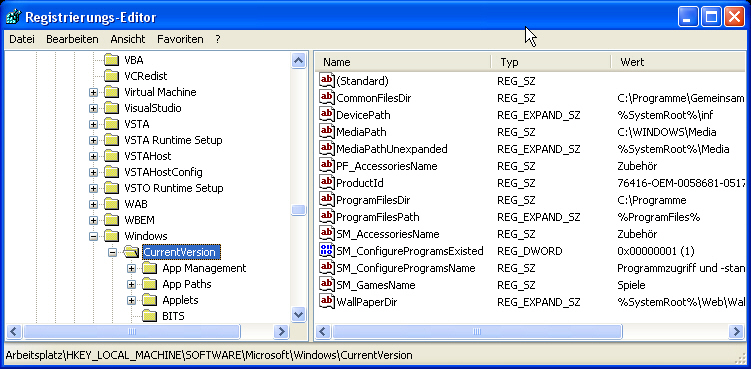The height and width of the screenshot is (369, 751).
Task: Click the WAB folder icon
Action: pyautogui.click(x=112, y=204)
